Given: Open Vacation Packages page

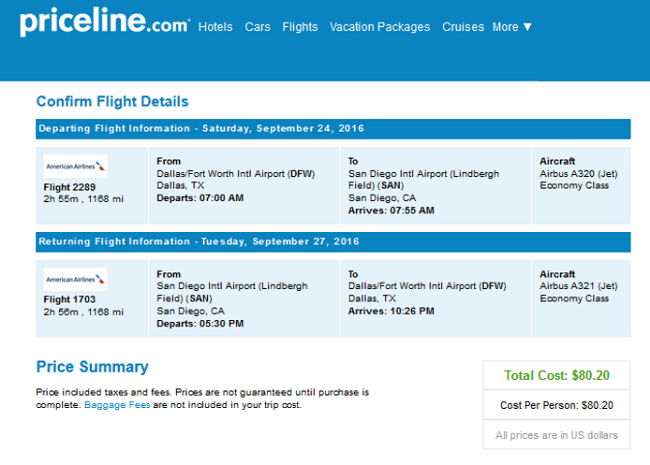Looking at the screenshot, I should 379,27.
